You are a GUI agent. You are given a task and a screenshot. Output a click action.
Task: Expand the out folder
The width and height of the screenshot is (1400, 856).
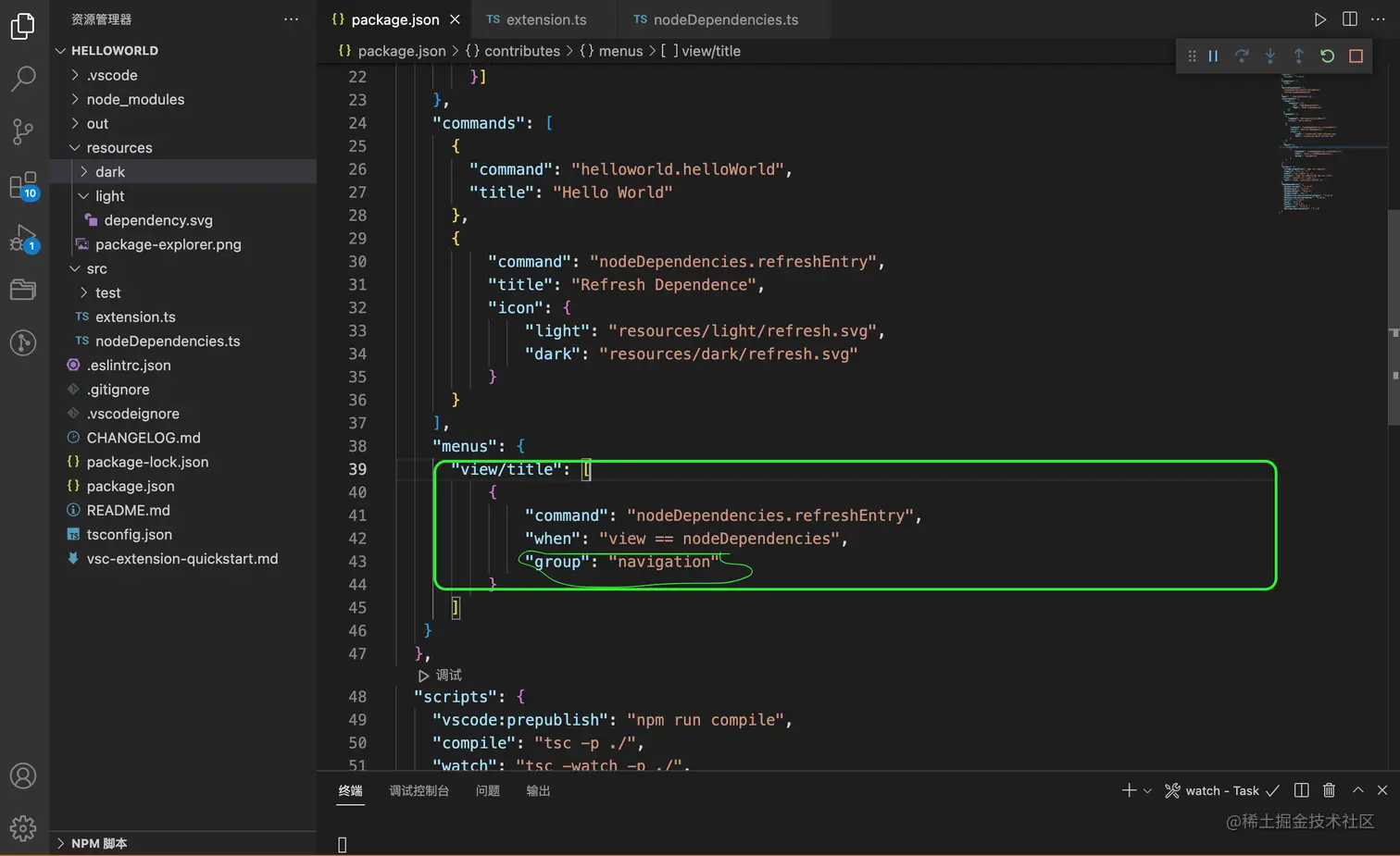pyautogui.click(x=183, y=123)
